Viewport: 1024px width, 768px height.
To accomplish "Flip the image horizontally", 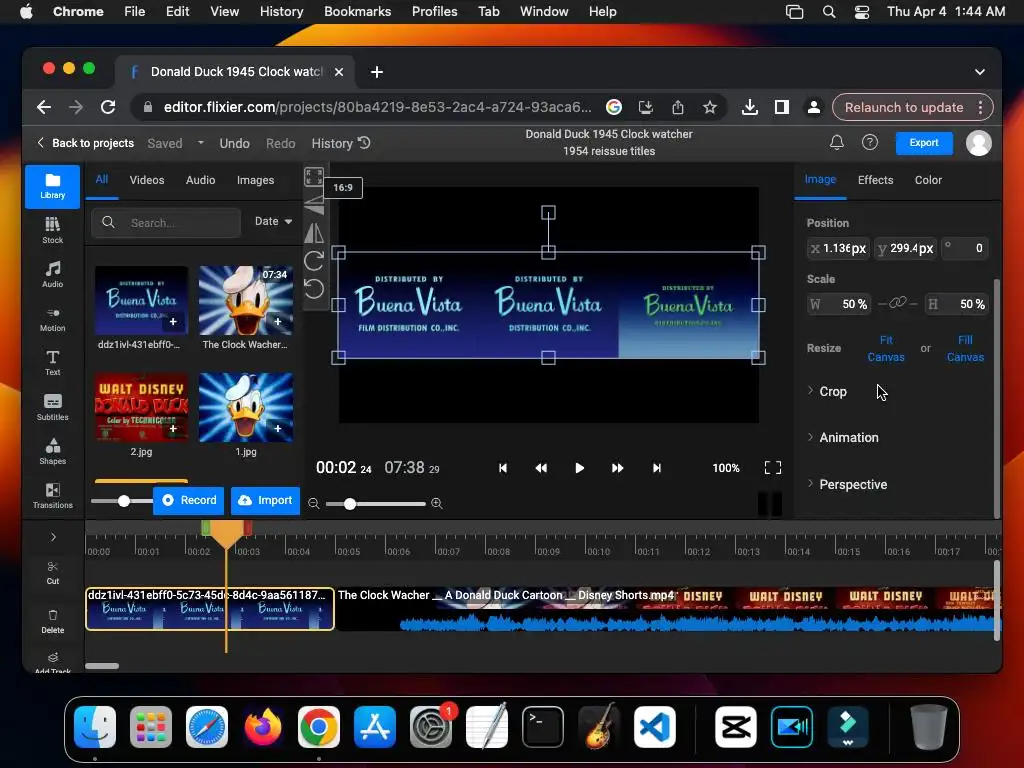I will tap(314, 232).
